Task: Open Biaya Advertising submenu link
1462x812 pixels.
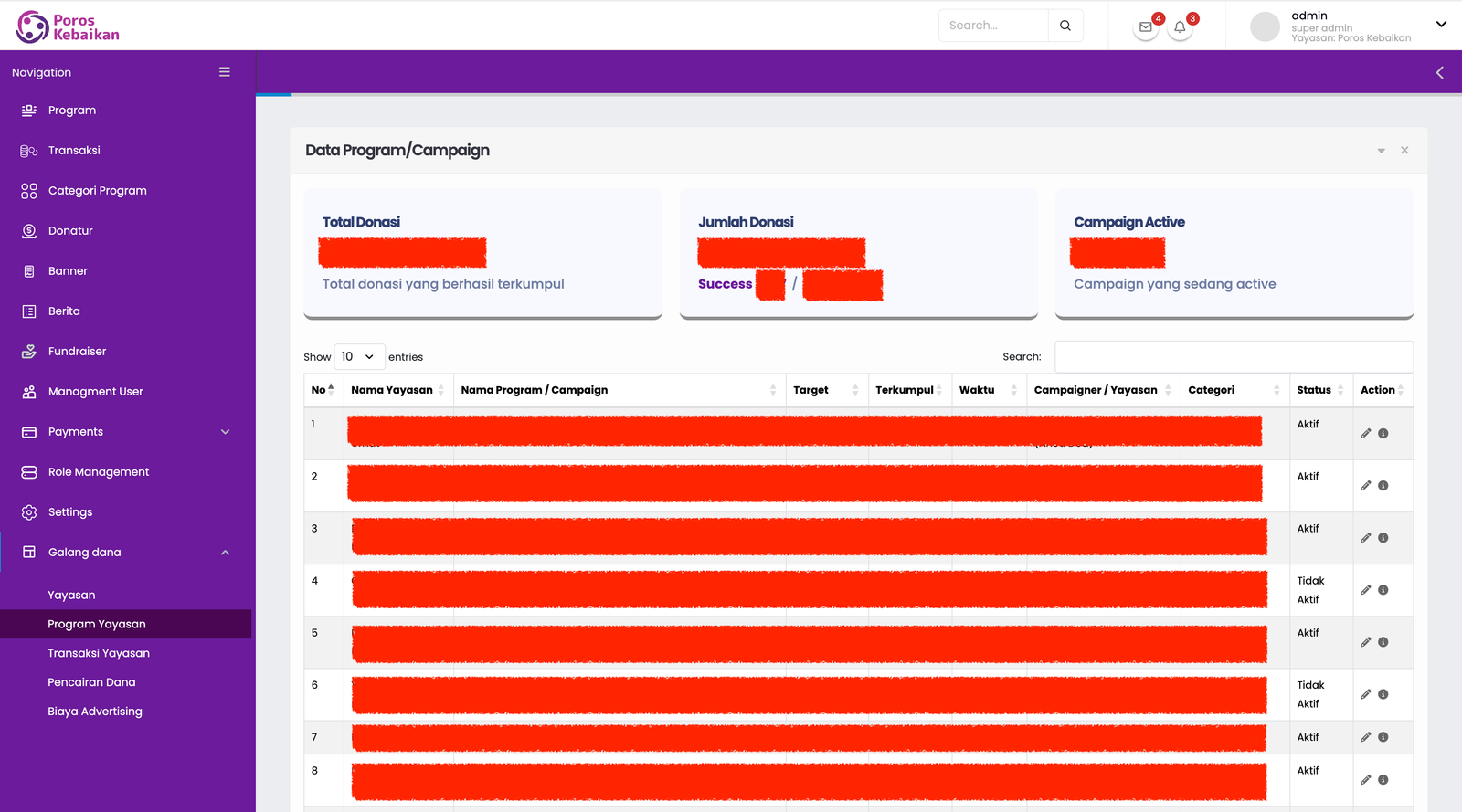Action: click(x=95, y=712)
